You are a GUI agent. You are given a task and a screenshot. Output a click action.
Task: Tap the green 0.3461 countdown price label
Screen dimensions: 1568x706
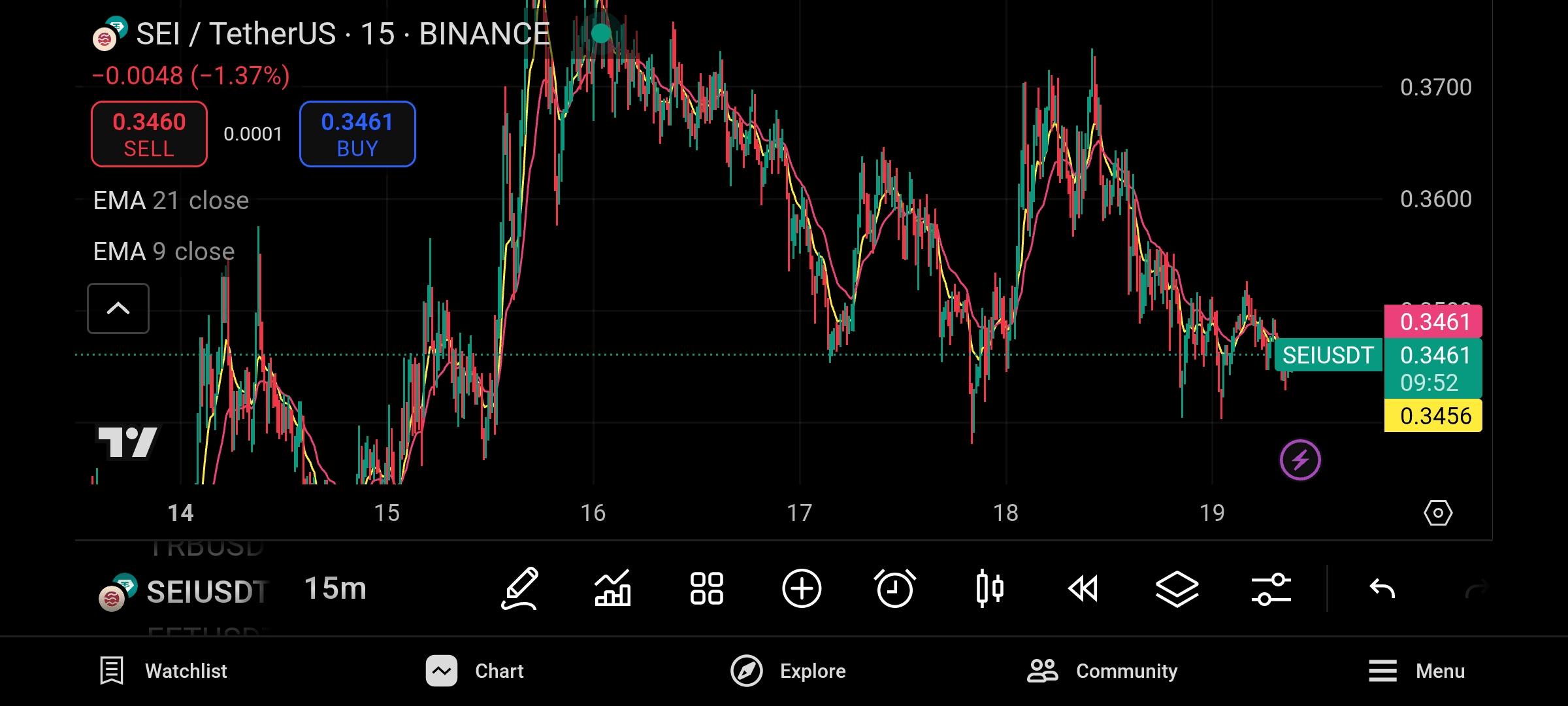(1433, 368)
